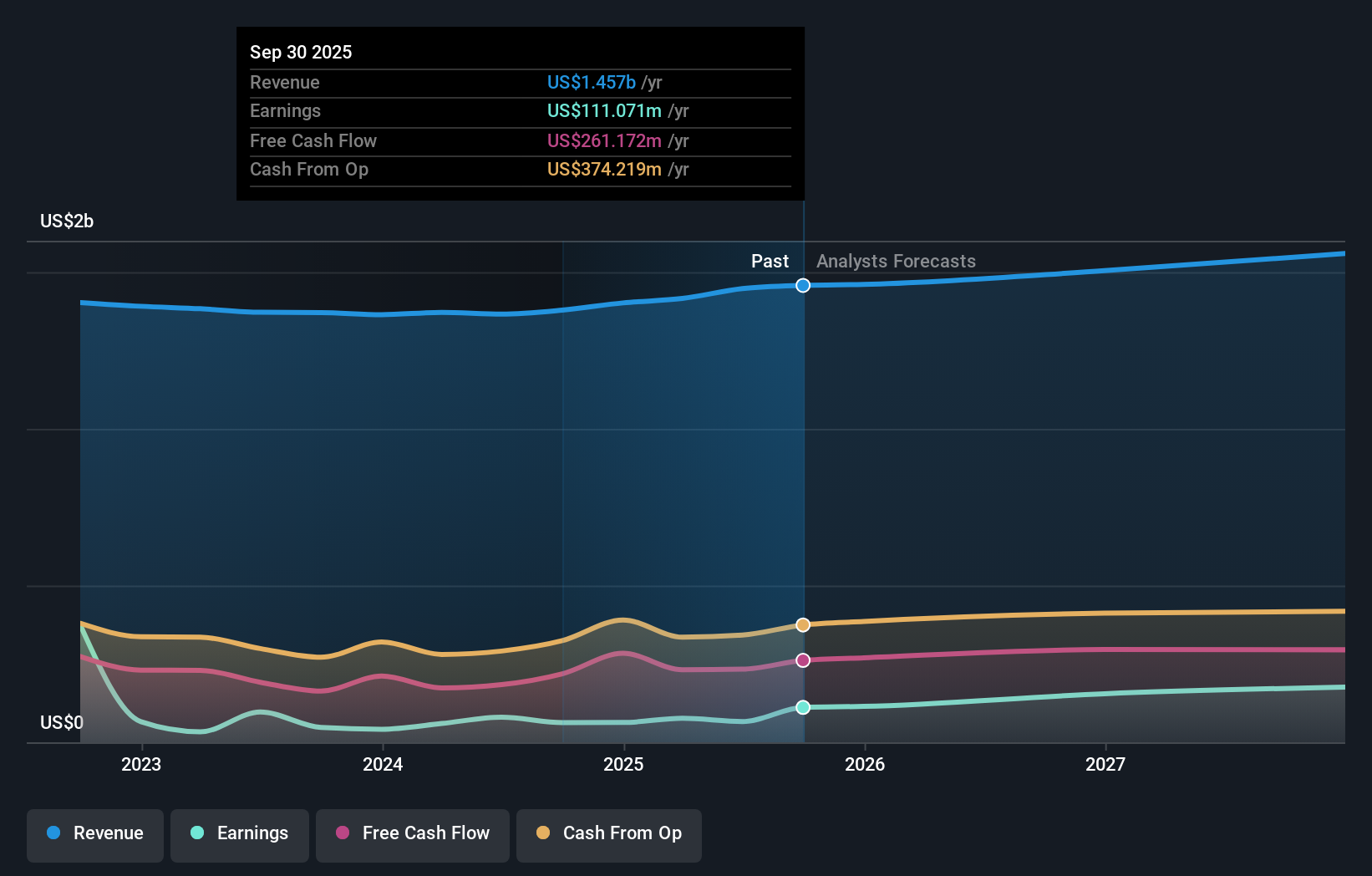Toggle the Earnings series off
The height and width of the screenshot is (876, 1372).
(x=240, y=833)
